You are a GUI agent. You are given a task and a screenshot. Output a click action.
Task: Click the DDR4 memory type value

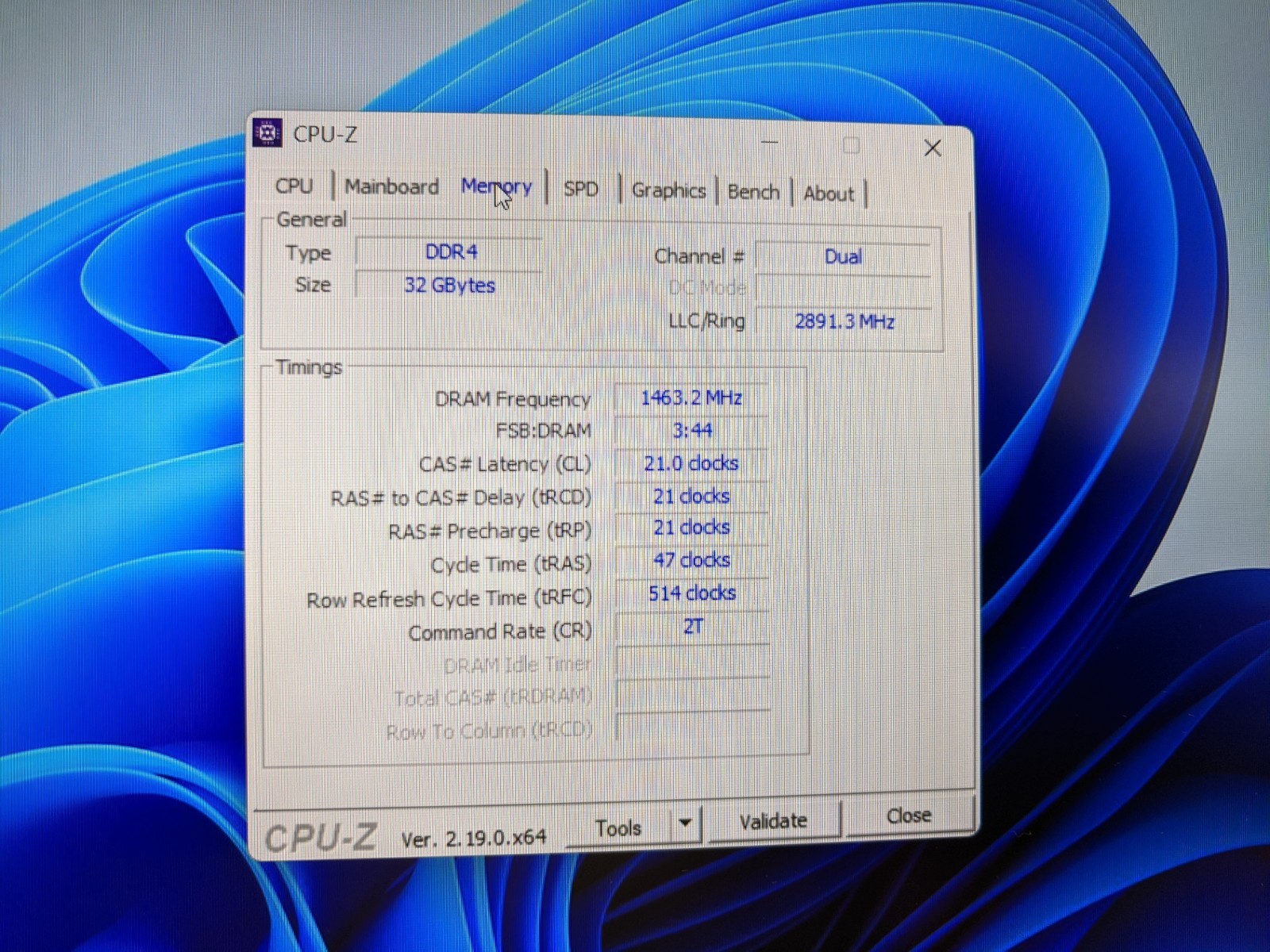pos(450,251)
